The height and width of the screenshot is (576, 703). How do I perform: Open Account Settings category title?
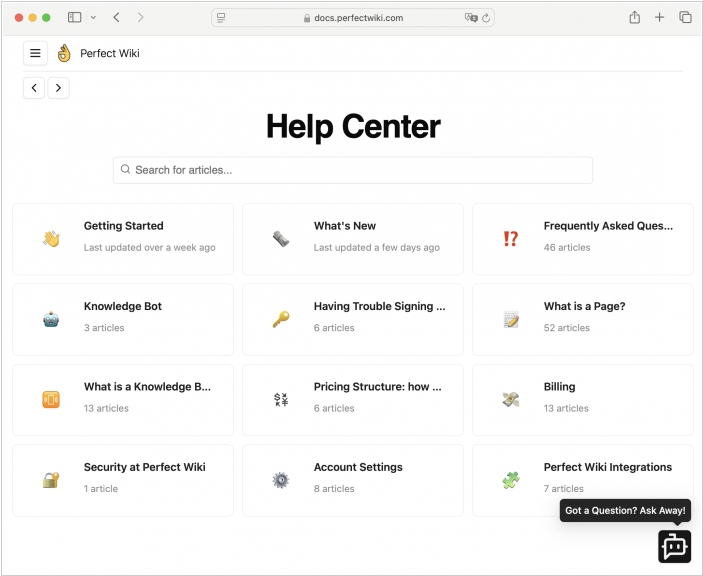tap(358, 467)
